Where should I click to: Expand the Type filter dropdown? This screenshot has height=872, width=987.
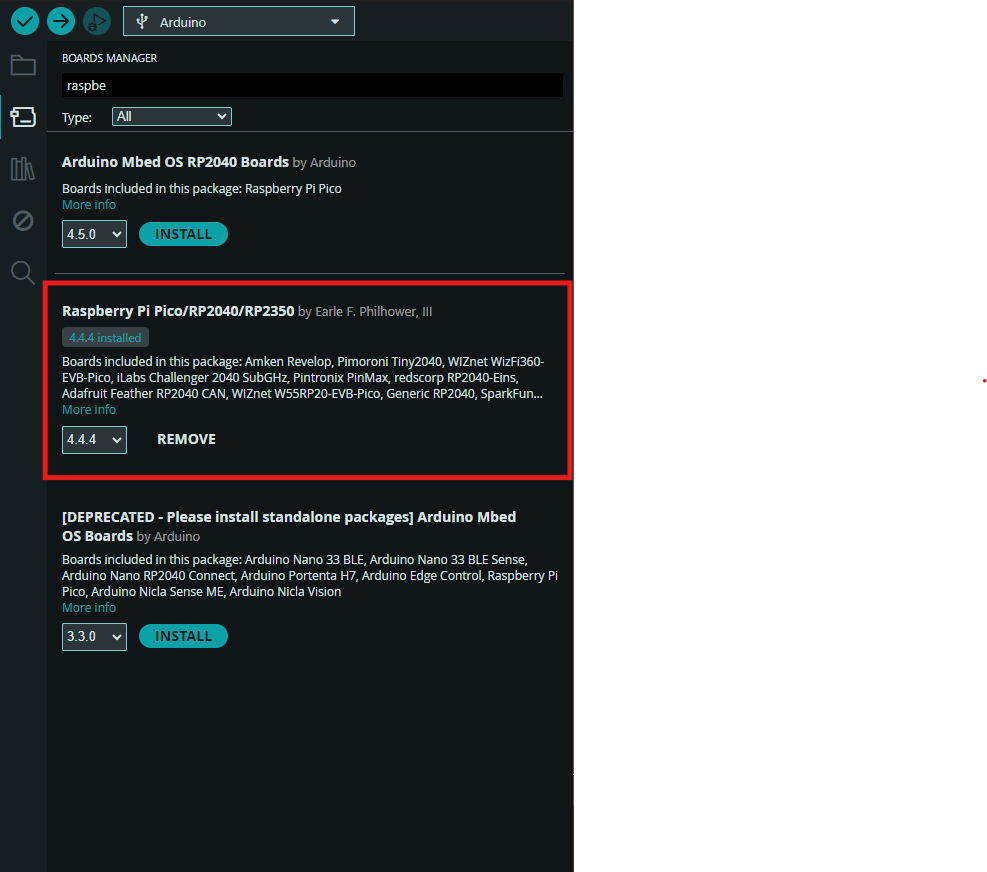click(172, 117)
